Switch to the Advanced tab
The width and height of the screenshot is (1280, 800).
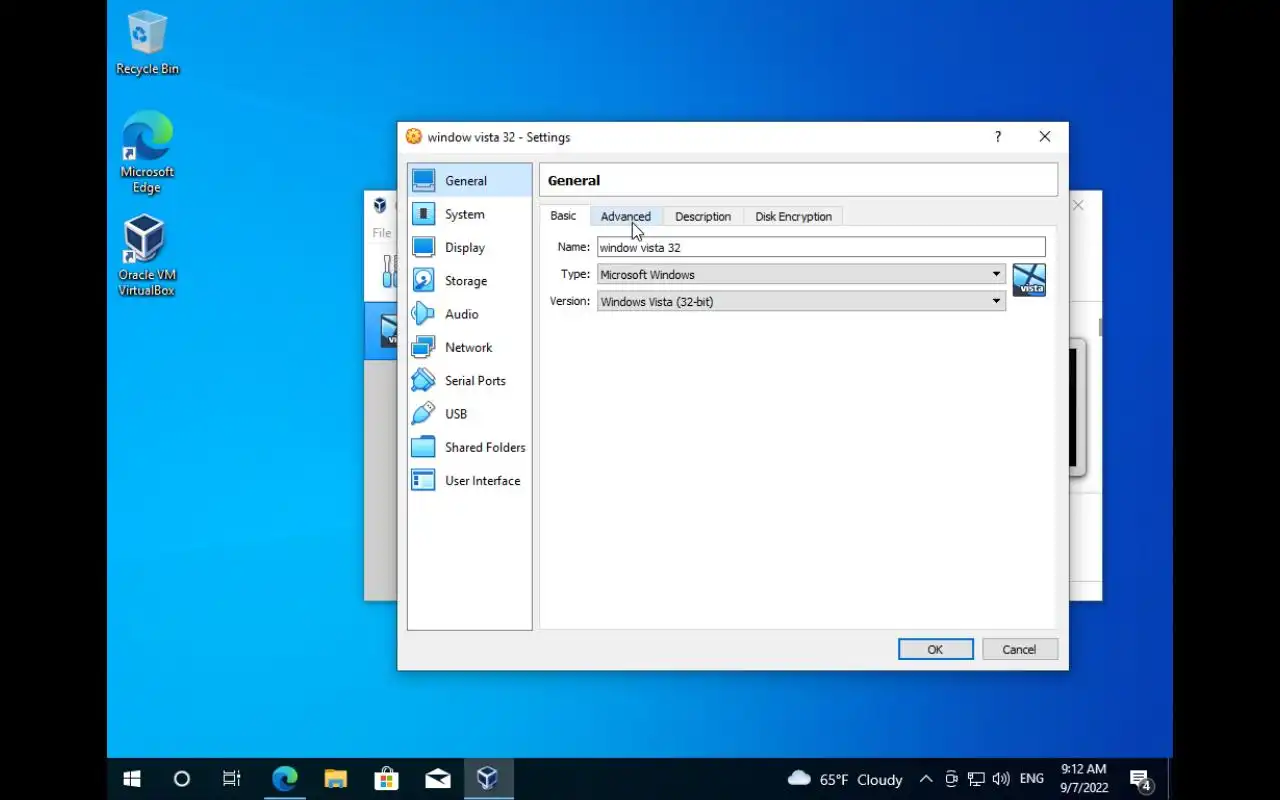coord(625,216)
